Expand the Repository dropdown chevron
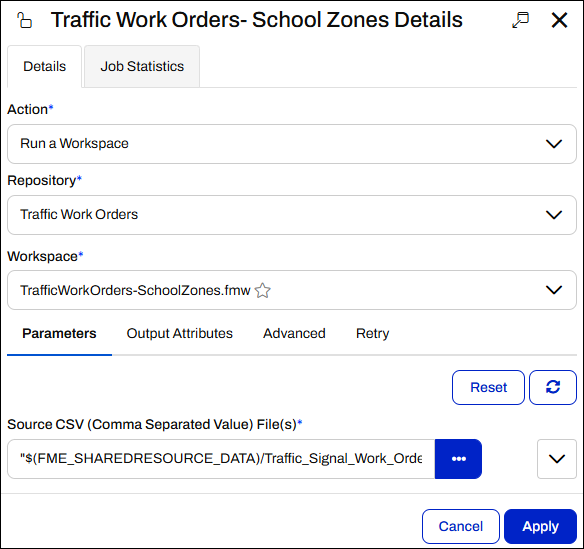 coord(554,215)
